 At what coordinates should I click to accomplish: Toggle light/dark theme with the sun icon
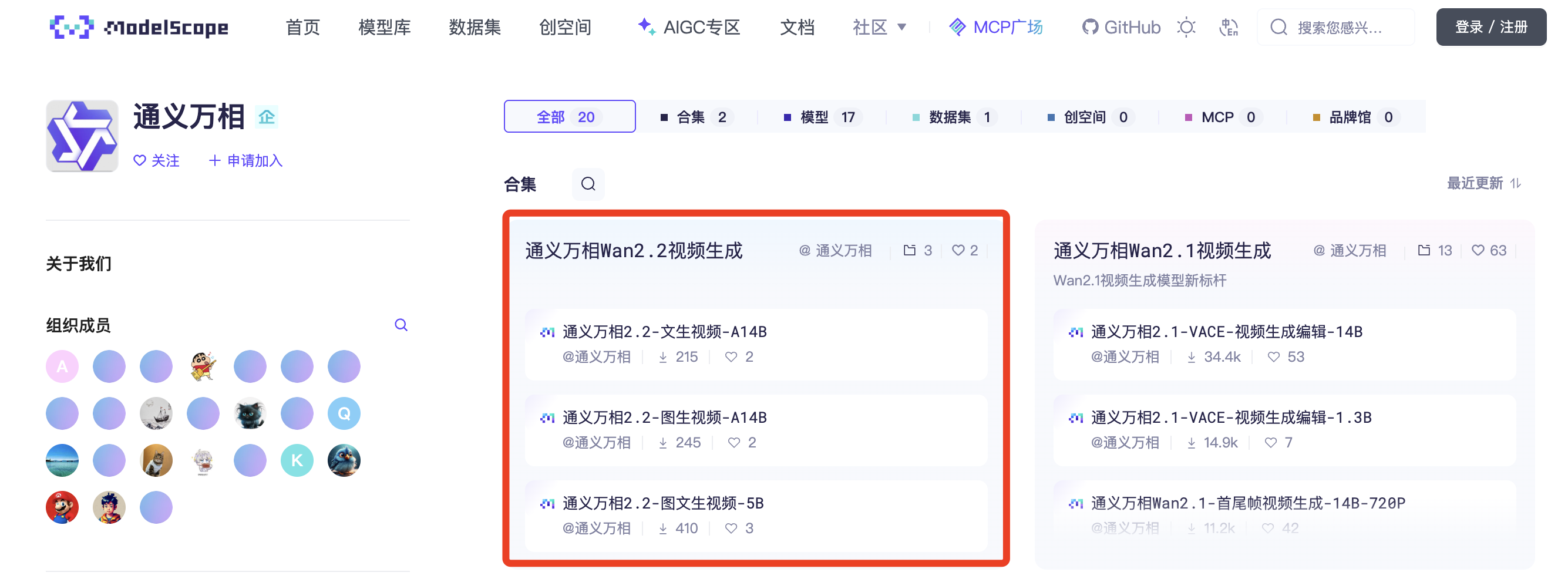coord(1186,27)
